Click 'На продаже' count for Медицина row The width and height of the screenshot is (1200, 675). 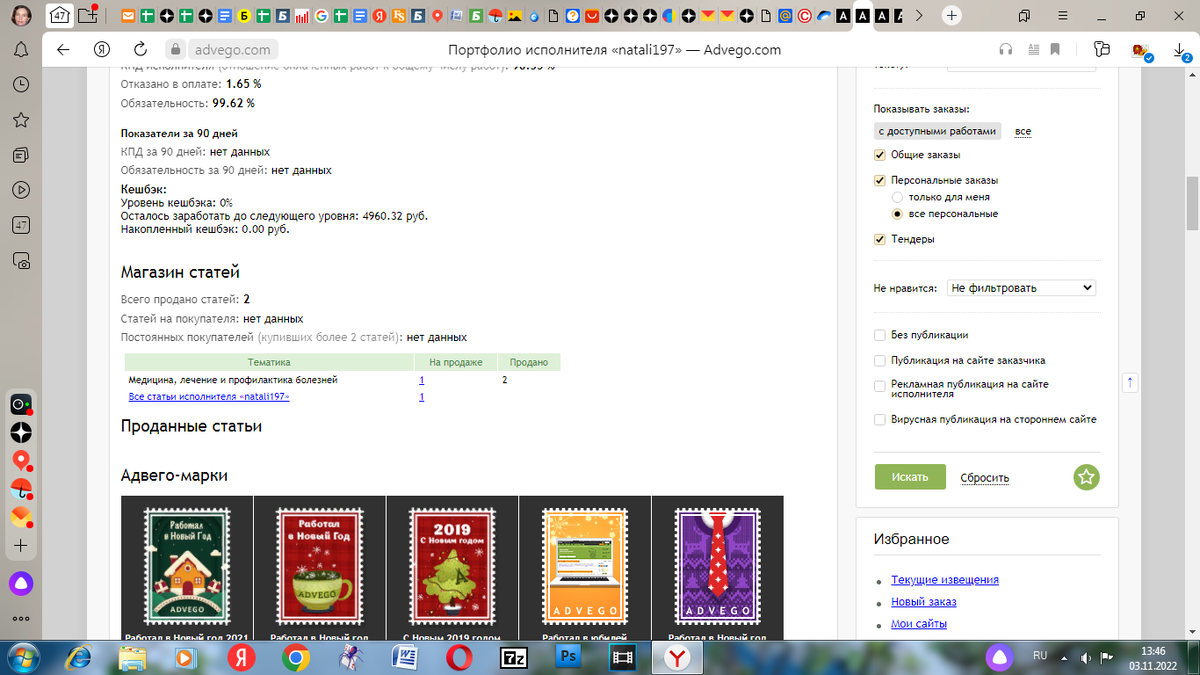[422, 381]
